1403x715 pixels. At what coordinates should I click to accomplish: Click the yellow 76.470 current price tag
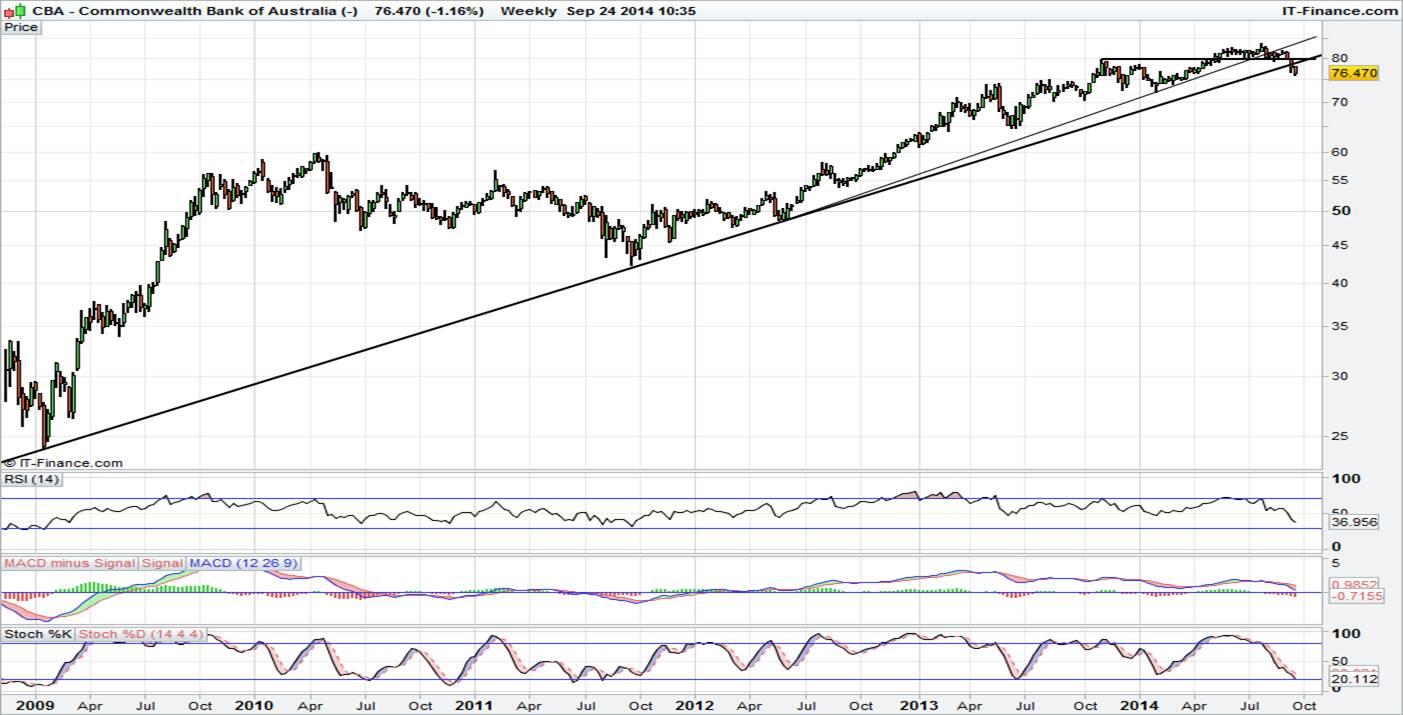[1355, 73]
